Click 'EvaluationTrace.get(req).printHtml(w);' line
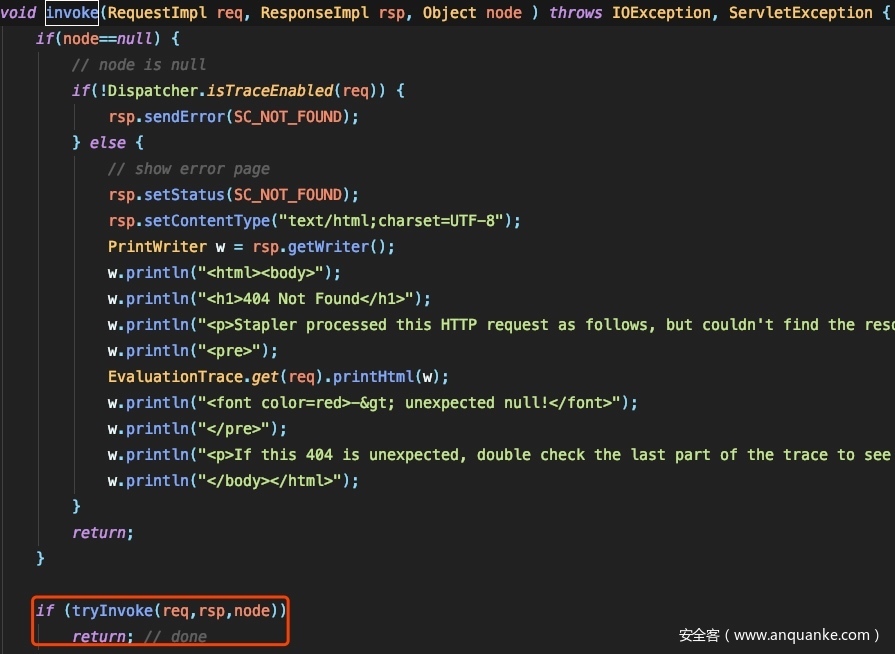The image size is (895, 654). (279, 377)
